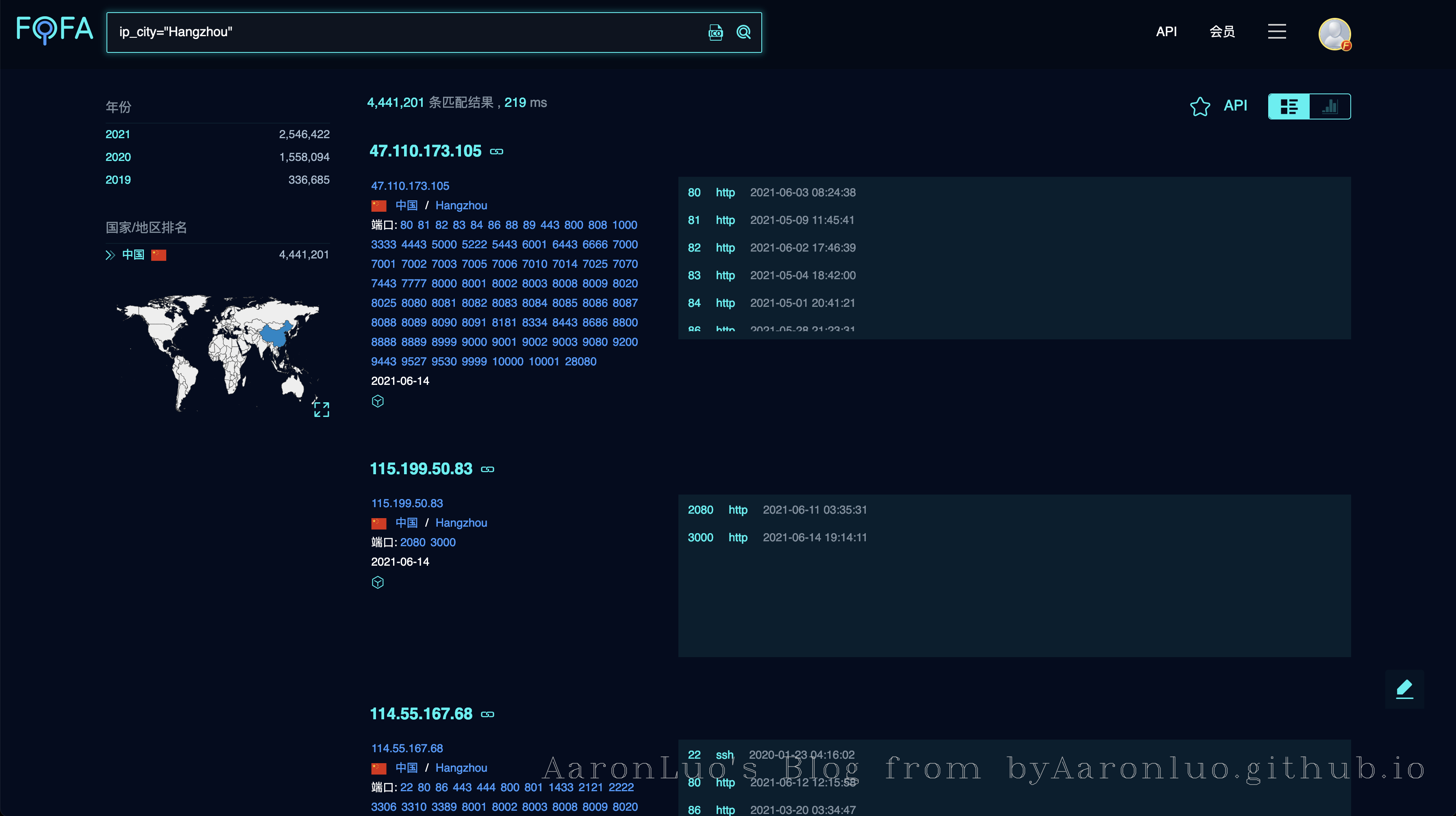Viewport: 1456px width, 816px height.
Task: Open the 115.199.50.83 heading link
Action: (x=421, y=469)
